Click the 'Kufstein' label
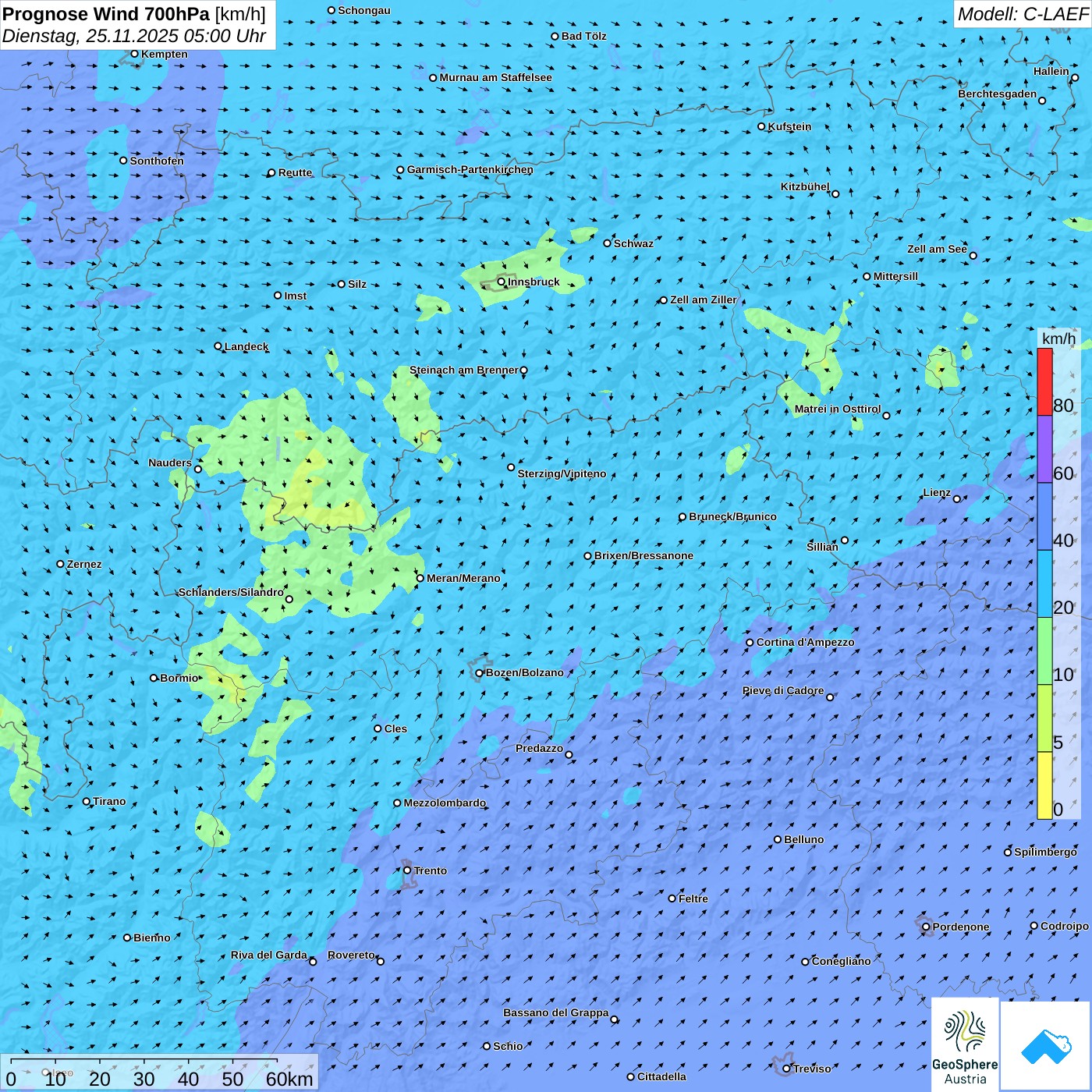The image size is (1092, 1092). click(x=789, y=126)
